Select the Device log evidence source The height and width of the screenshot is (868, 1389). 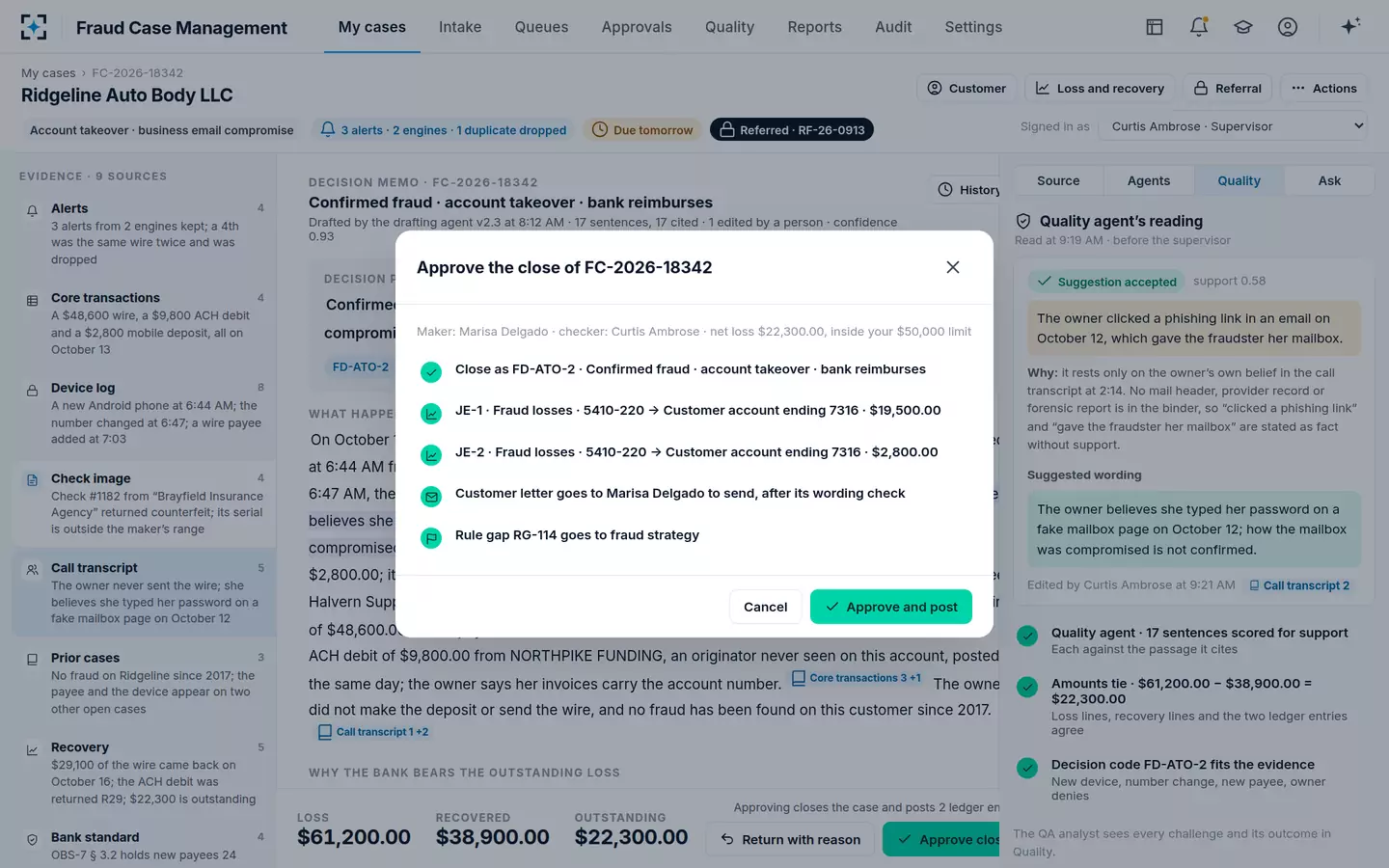145,413
